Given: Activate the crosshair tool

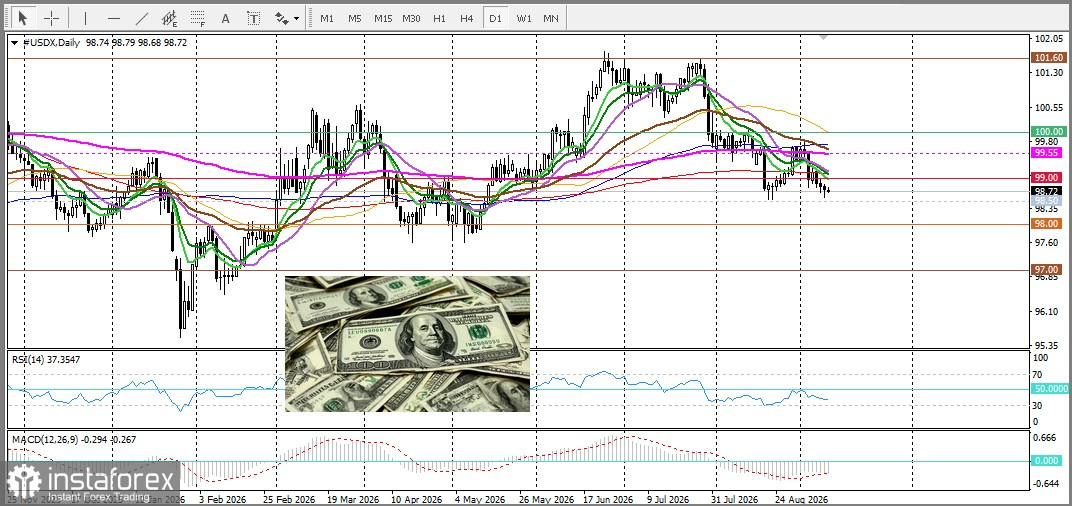Looking at the screenshot, I should [x=52, y=18].
